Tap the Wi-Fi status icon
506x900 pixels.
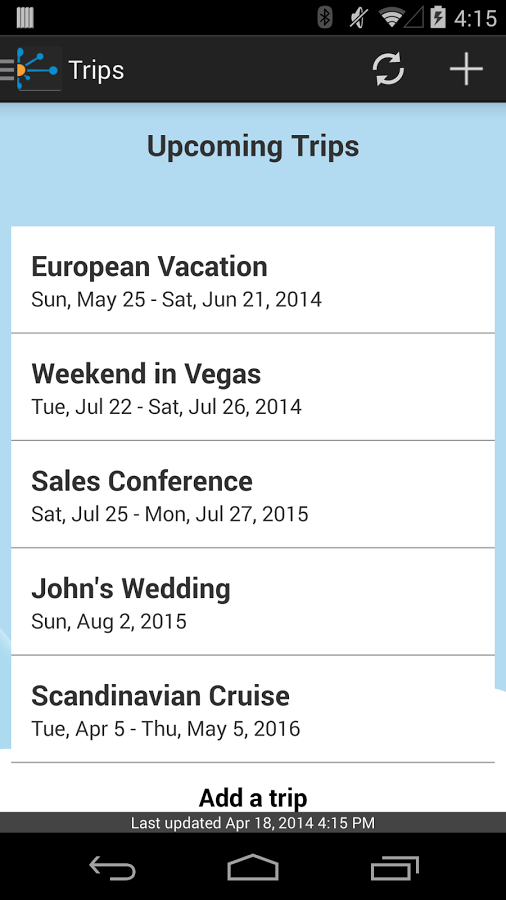(391, 18)
